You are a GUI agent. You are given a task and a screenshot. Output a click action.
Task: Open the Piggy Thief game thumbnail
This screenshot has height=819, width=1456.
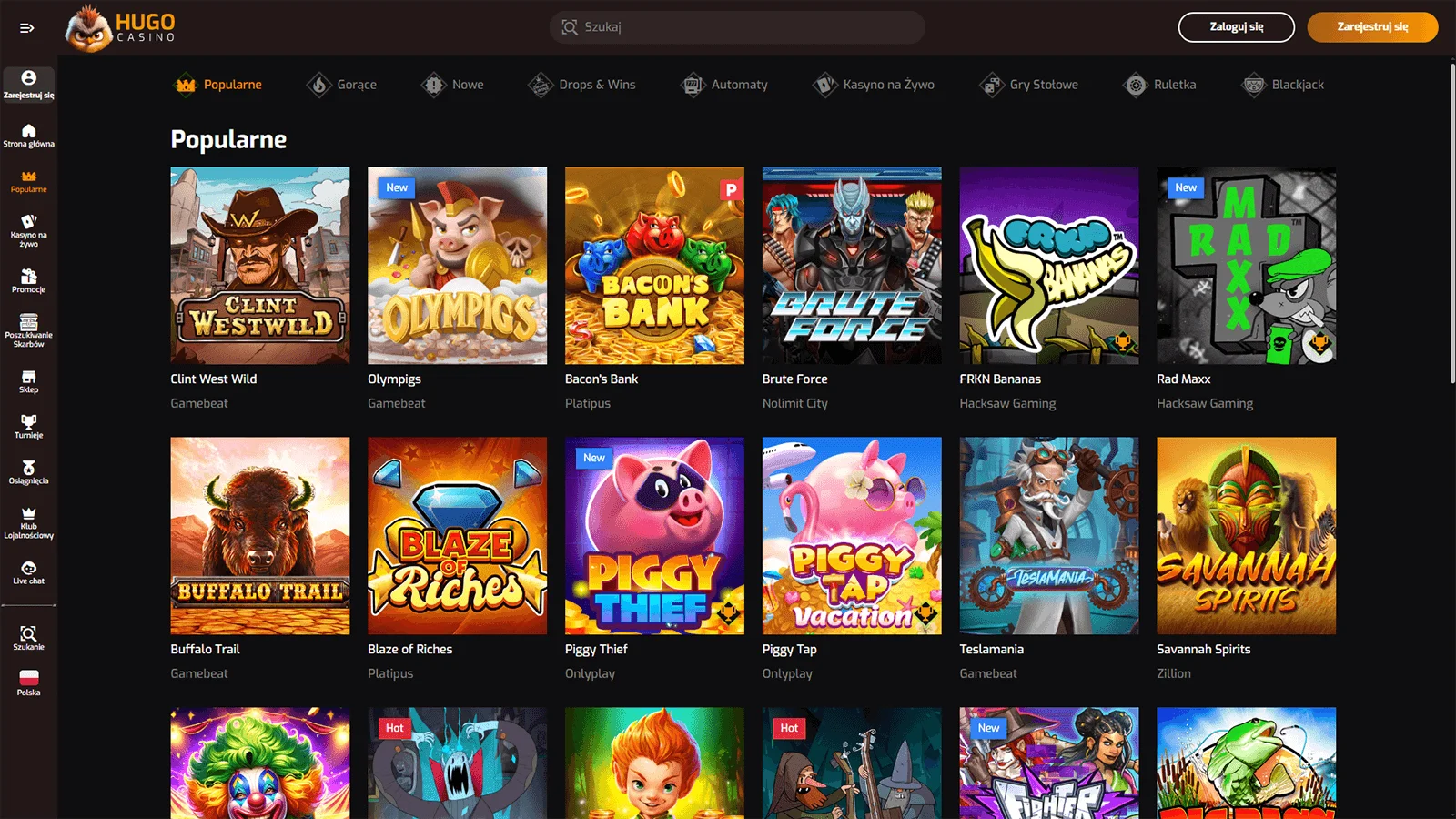coord(654,536)
